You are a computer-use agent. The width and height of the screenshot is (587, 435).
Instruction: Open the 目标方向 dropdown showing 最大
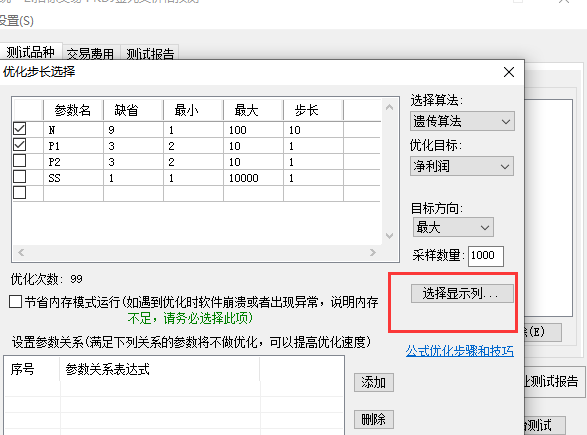453,227
